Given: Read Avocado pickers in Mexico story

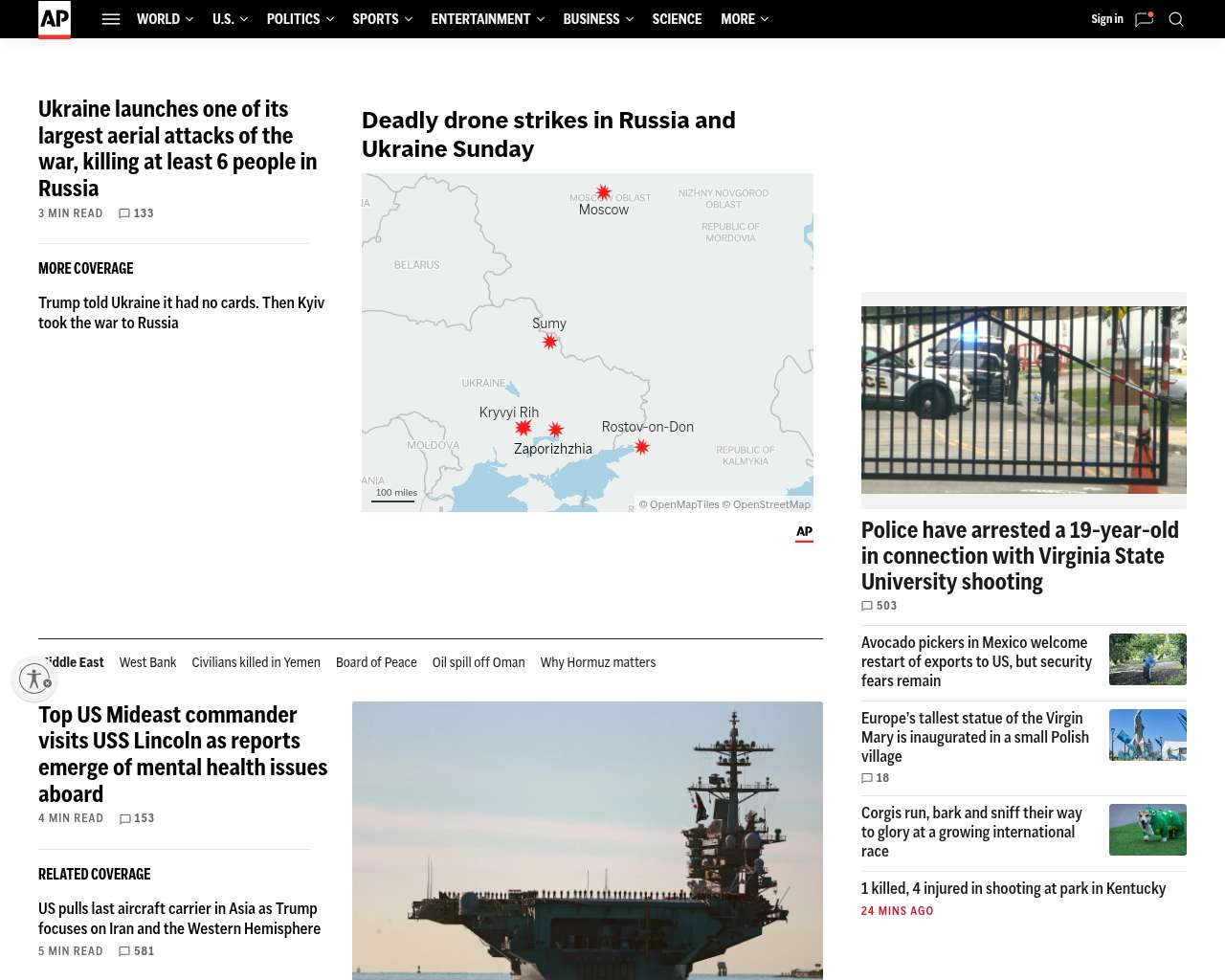Looking at the screenshot, I should click(976, 661).
